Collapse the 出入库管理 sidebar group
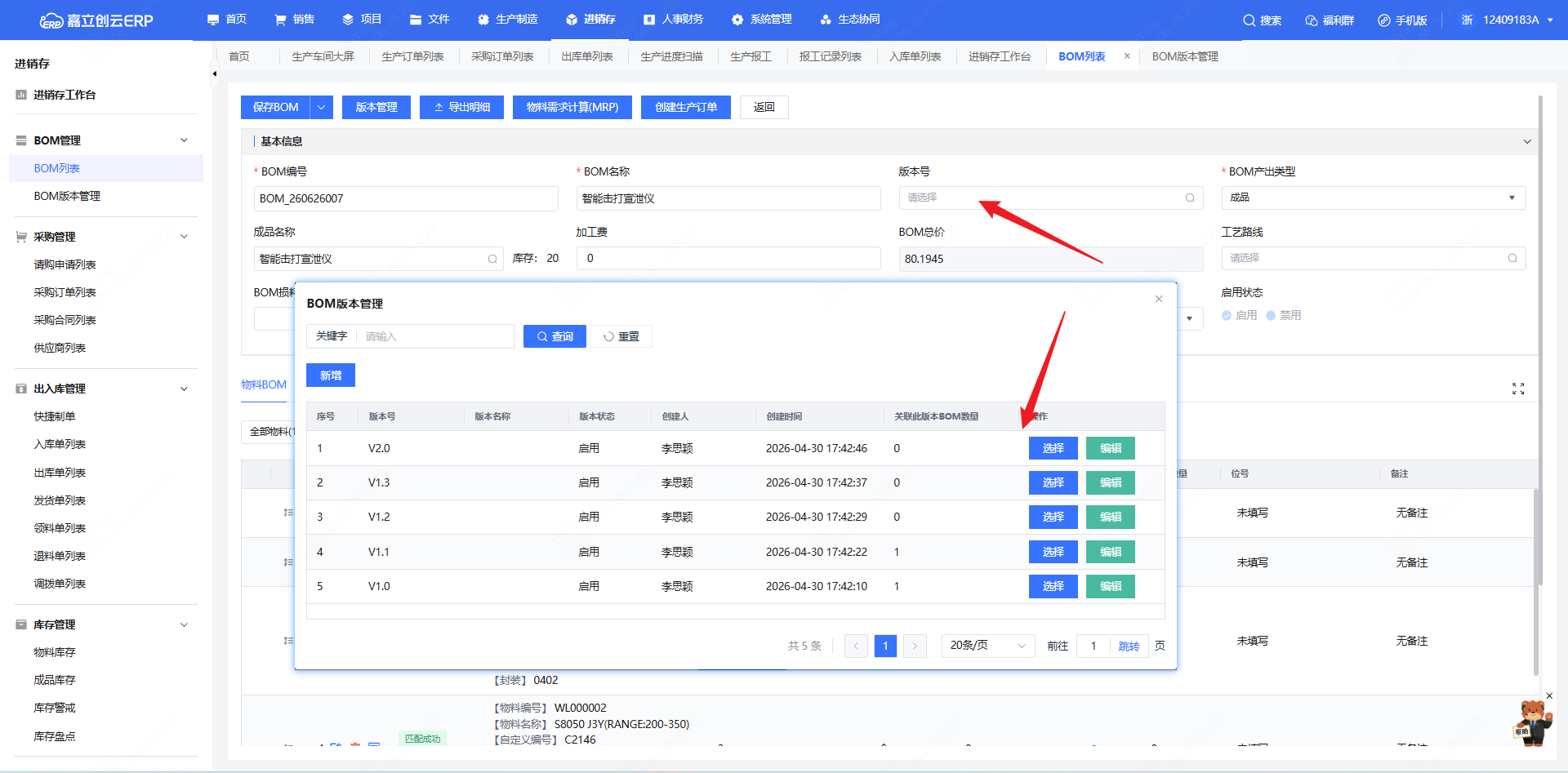This screenshot has height=773, width=1568. pos(184,389)
